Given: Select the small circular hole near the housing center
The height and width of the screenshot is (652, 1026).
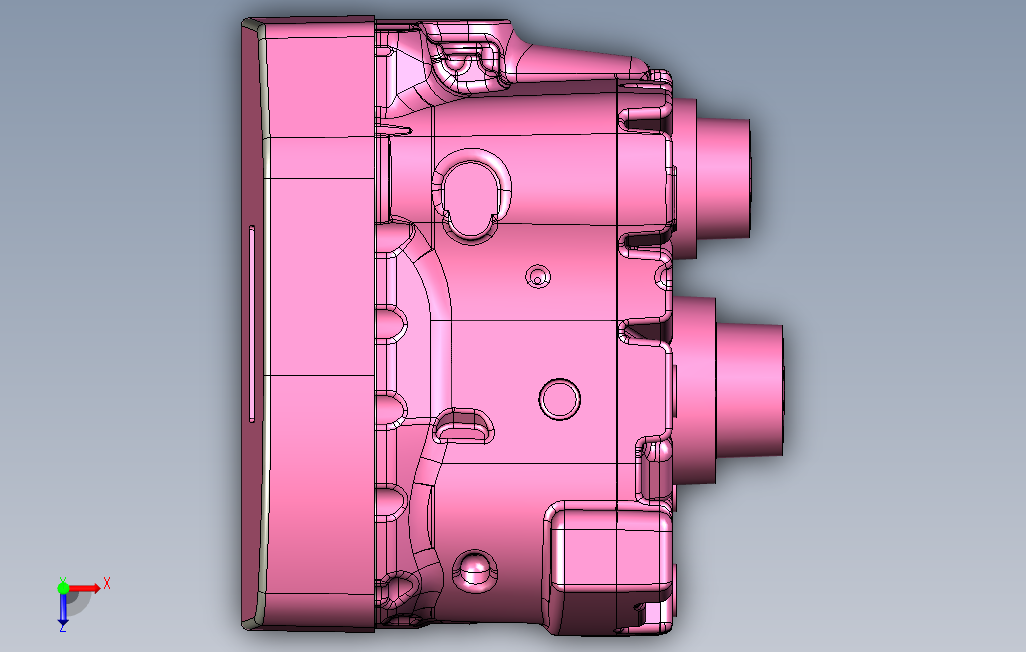Looking at the screenshot, I should coord(538,276).
